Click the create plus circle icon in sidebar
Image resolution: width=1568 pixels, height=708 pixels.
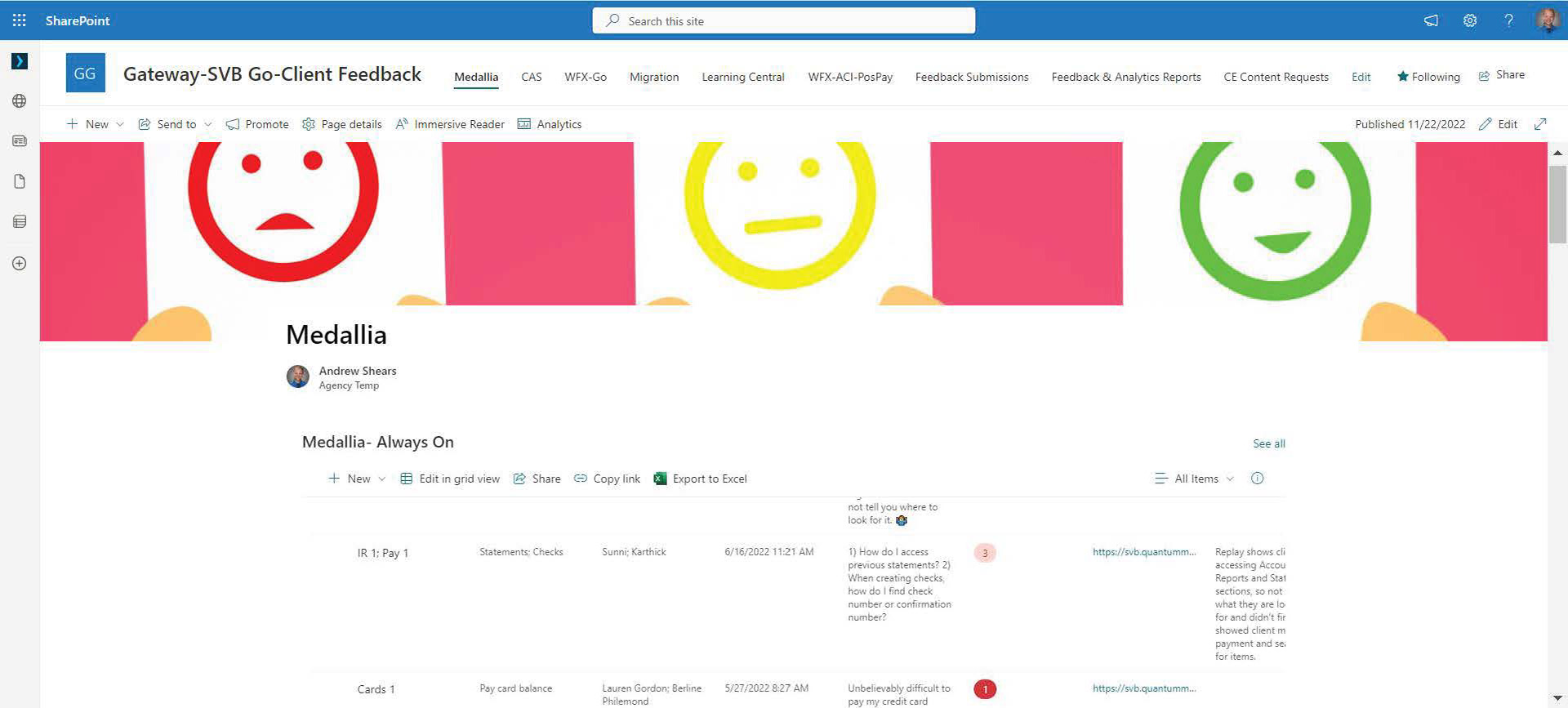20,263
